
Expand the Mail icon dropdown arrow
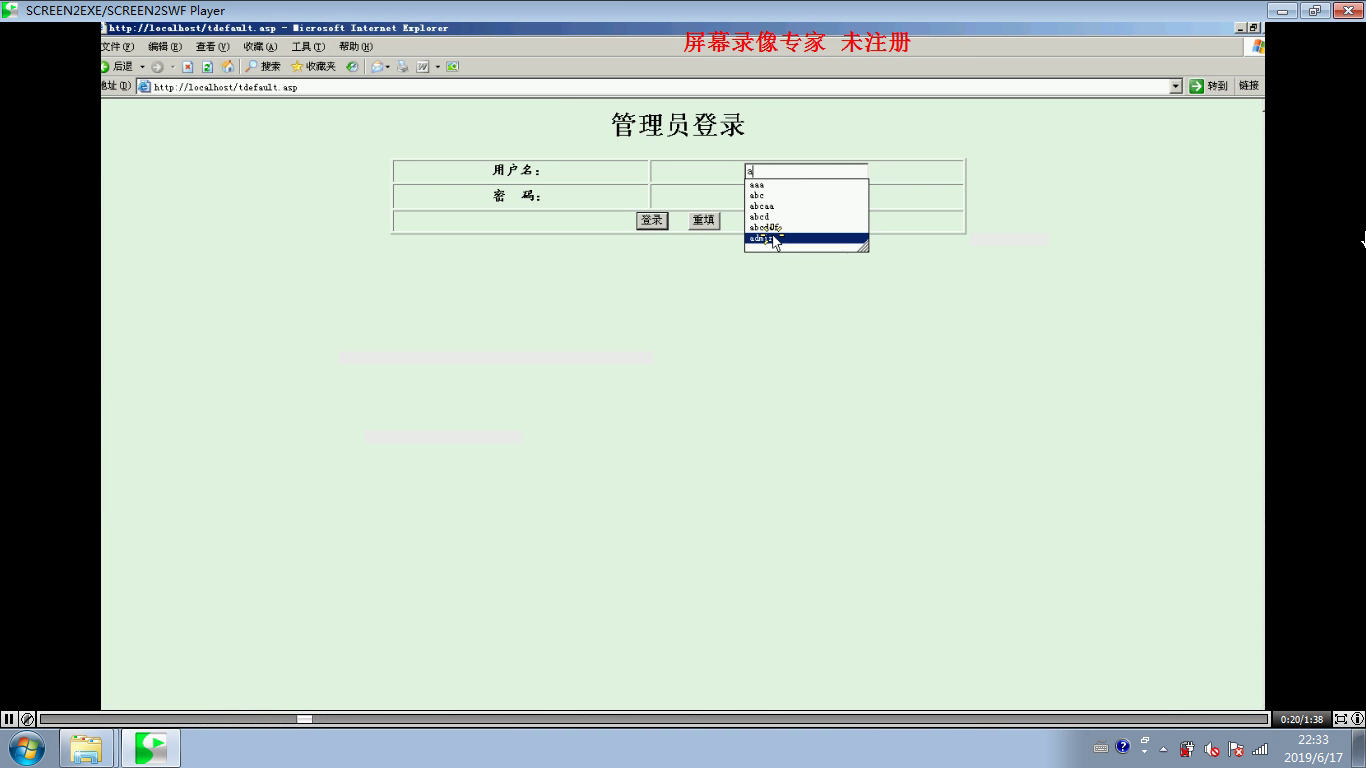coord(388,67)
